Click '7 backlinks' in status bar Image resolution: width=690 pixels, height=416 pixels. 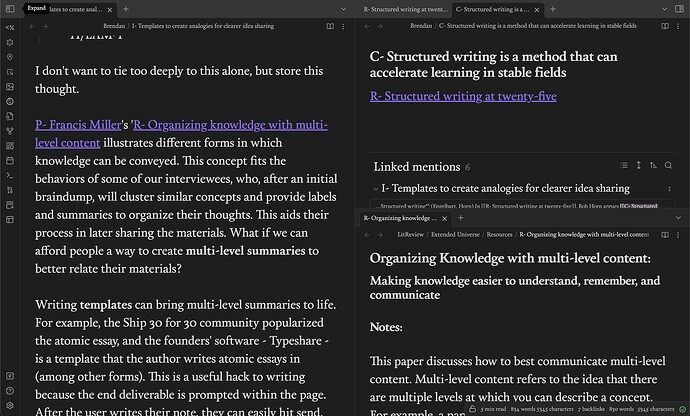coord(591,409)
